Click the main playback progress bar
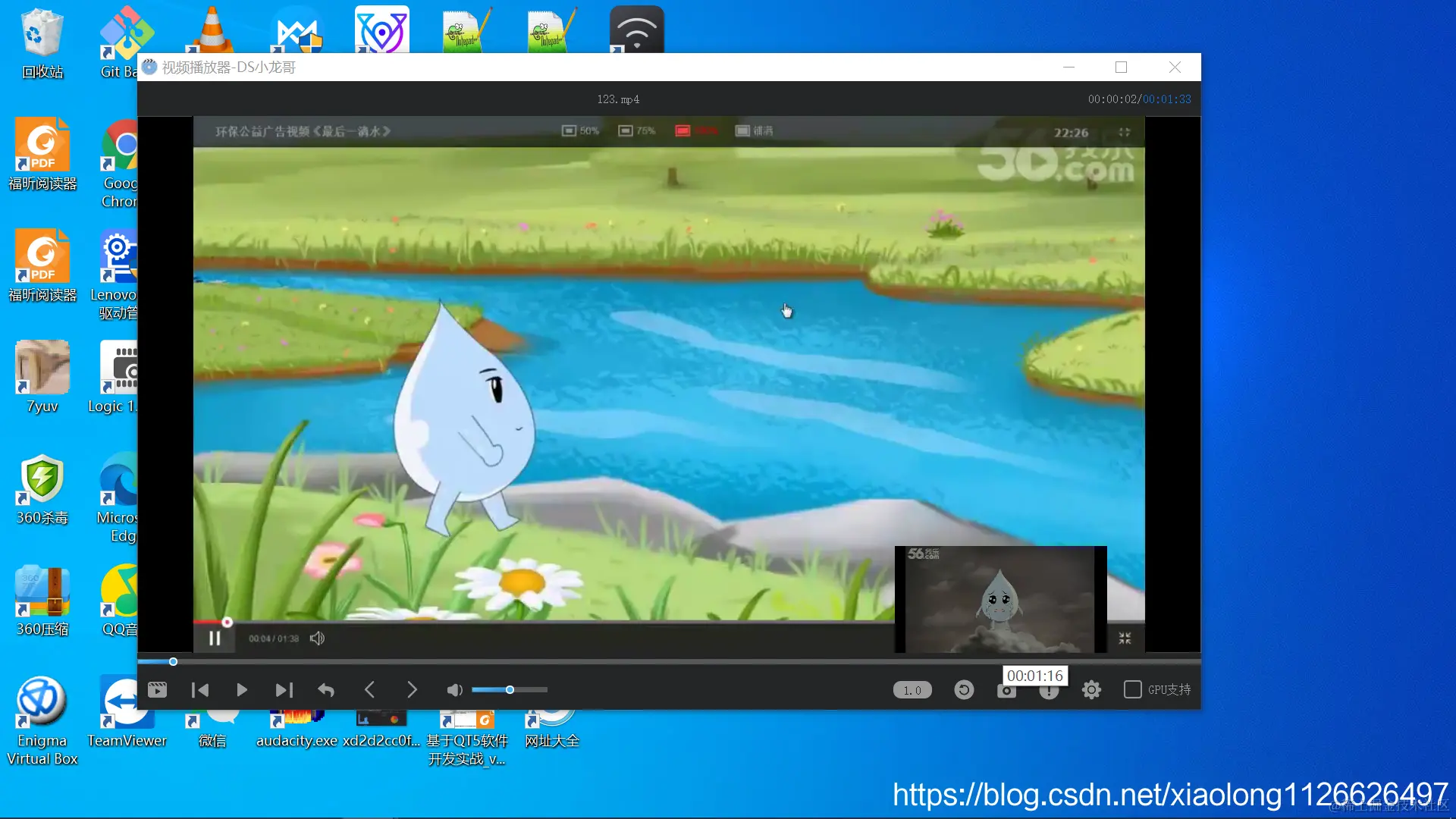This screenshot has height=819, width=1456. (x=667, y=661)
